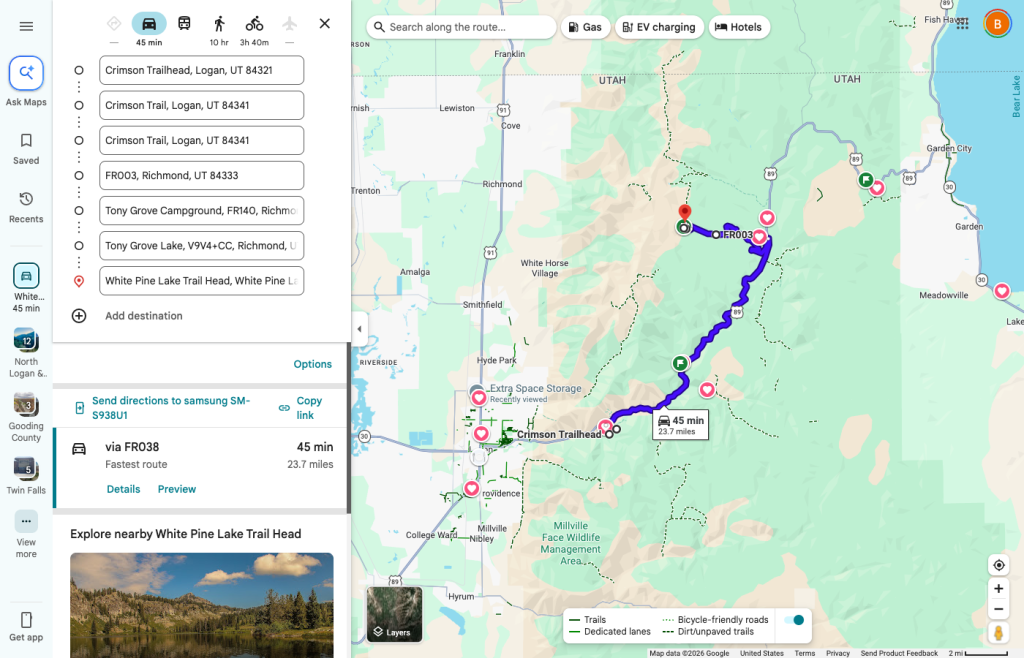Close the directions panel
Viewport: 1024px width, 658px height.
(x=325, y=24)
